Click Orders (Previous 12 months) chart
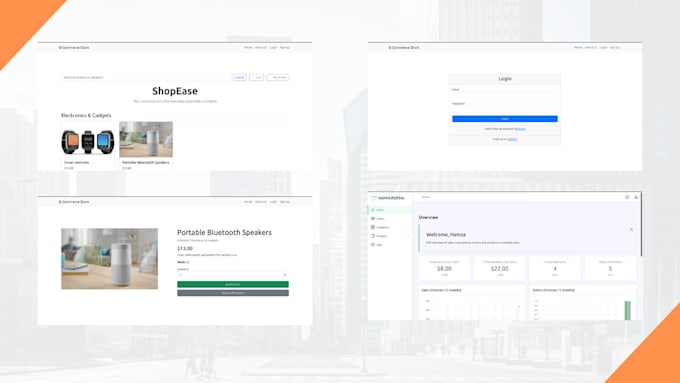The height and width of the screenshot is (383, 680). (582, 303)
